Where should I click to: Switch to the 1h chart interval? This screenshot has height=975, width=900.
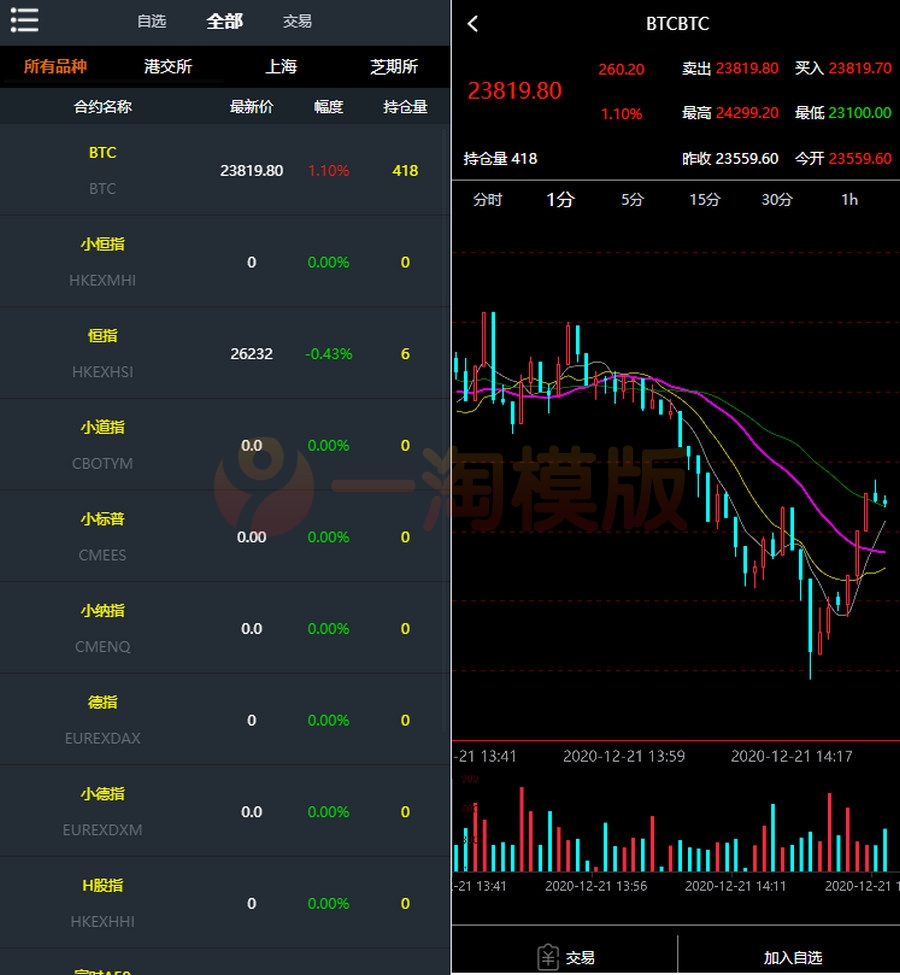coord(849,200)
